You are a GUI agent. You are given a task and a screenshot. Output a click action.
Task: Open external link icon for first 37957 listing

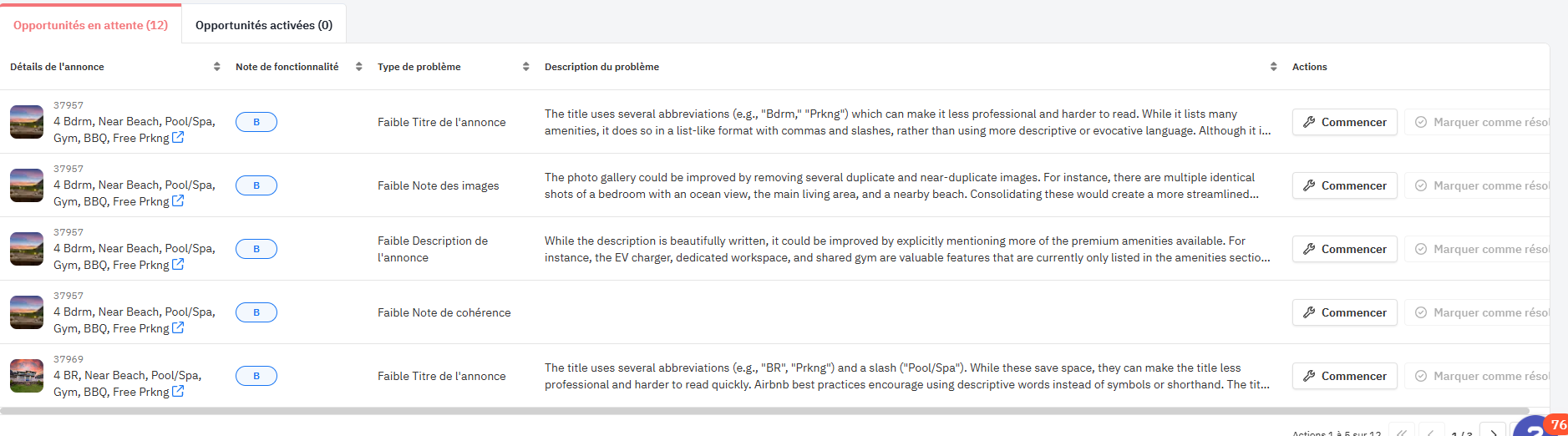(178, 138)
